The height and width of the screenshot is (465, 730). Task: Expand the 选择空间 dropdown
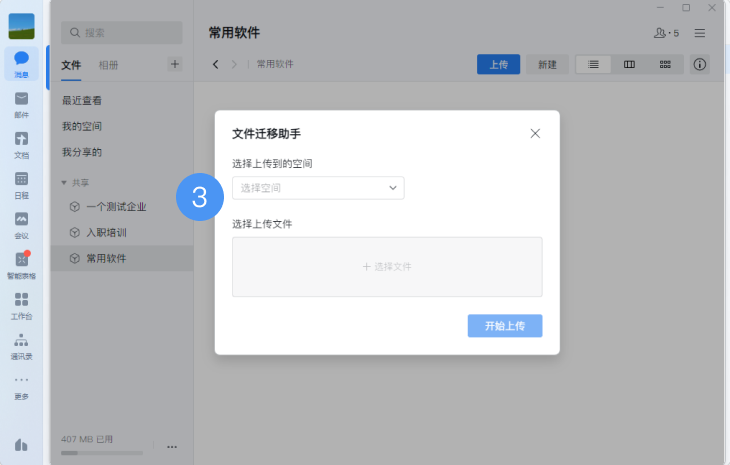[318, 188]
